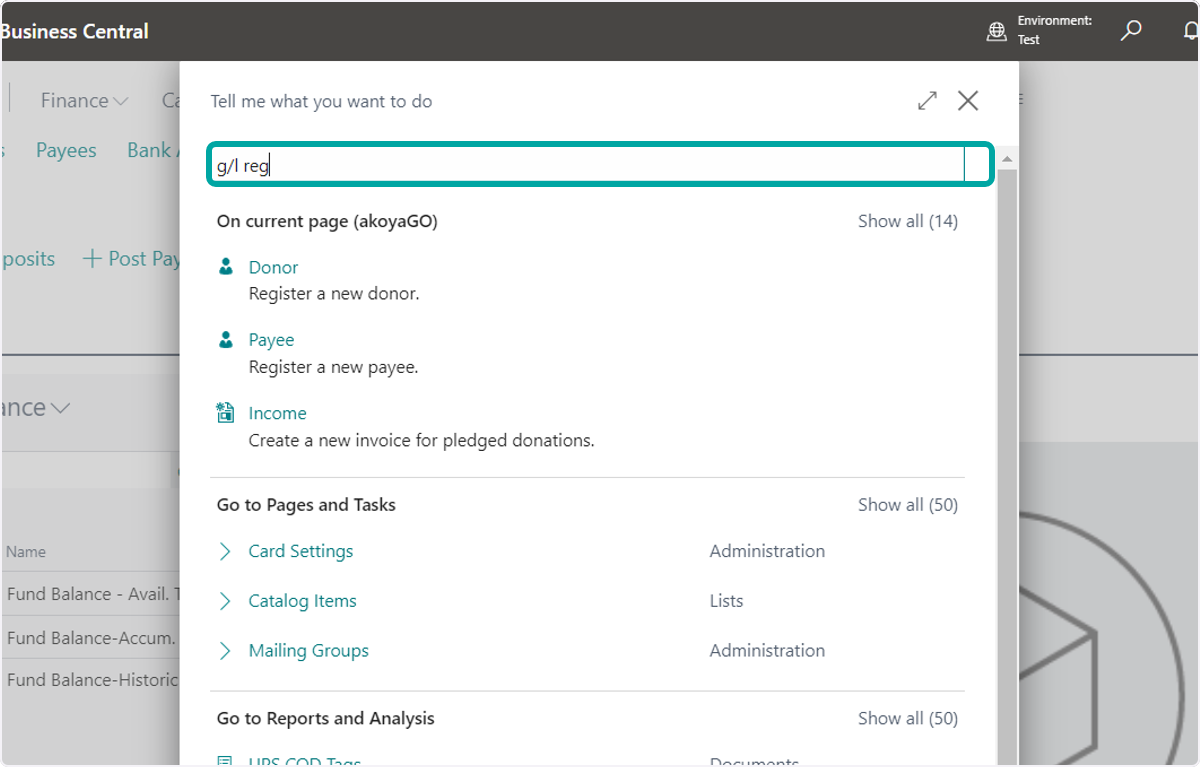Click the UPS COD Tags report icon
Screen dimensions: 1200x767
point(226,762)
